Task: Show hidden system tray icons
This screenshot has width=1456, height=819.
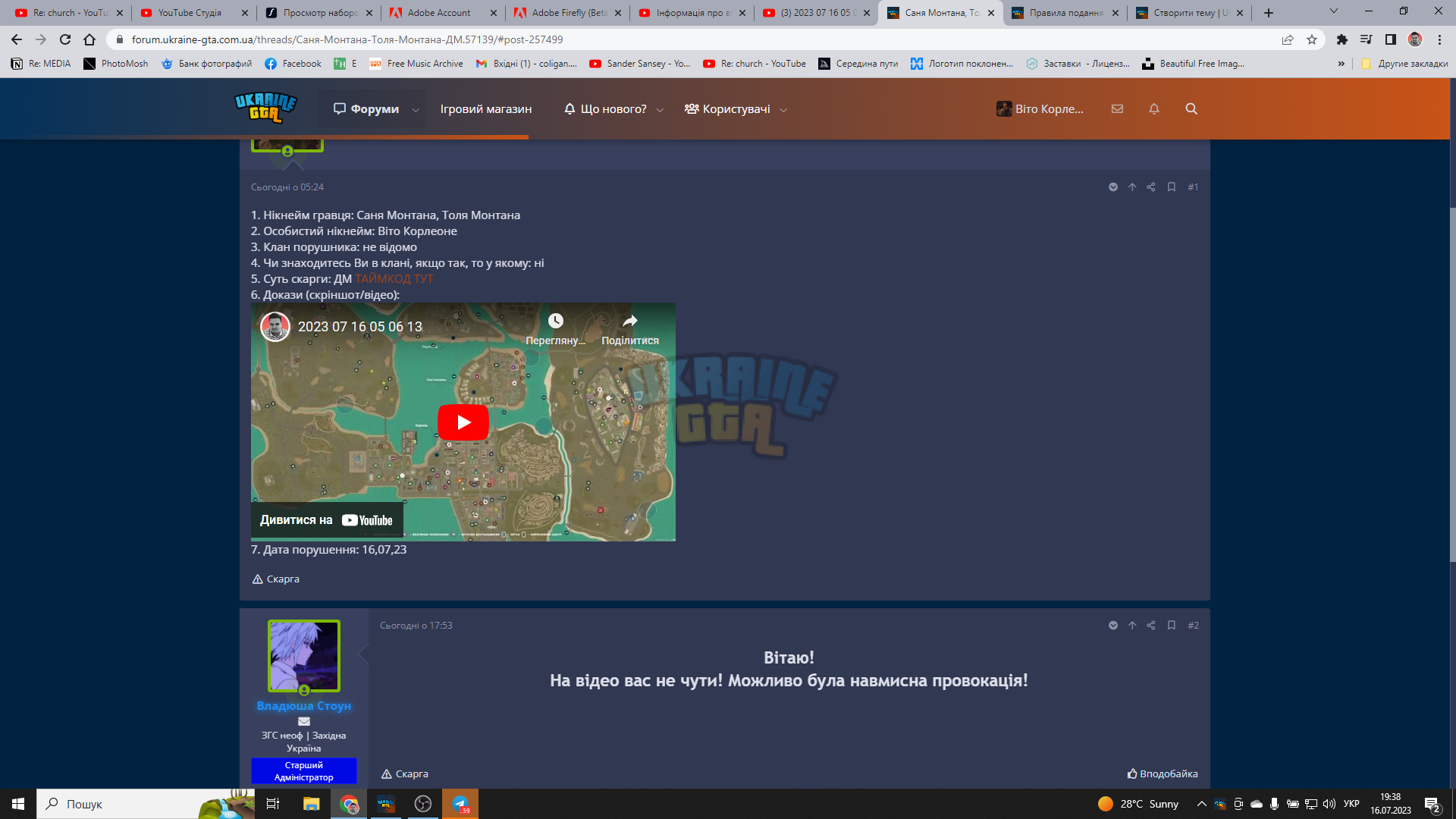Action: tap(1202, 804)
